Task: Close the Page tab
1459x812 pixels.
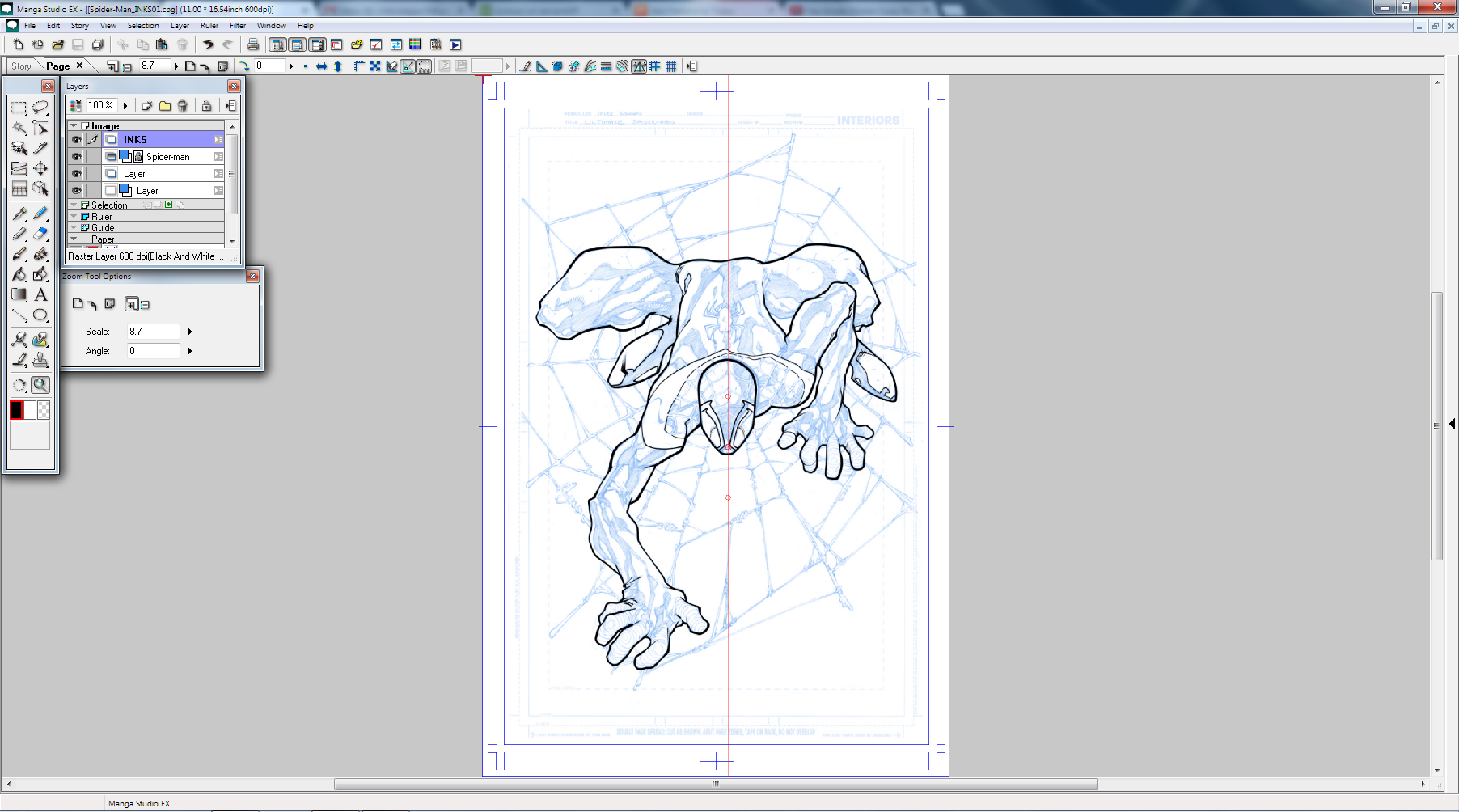Action: [x=79, y=66]
